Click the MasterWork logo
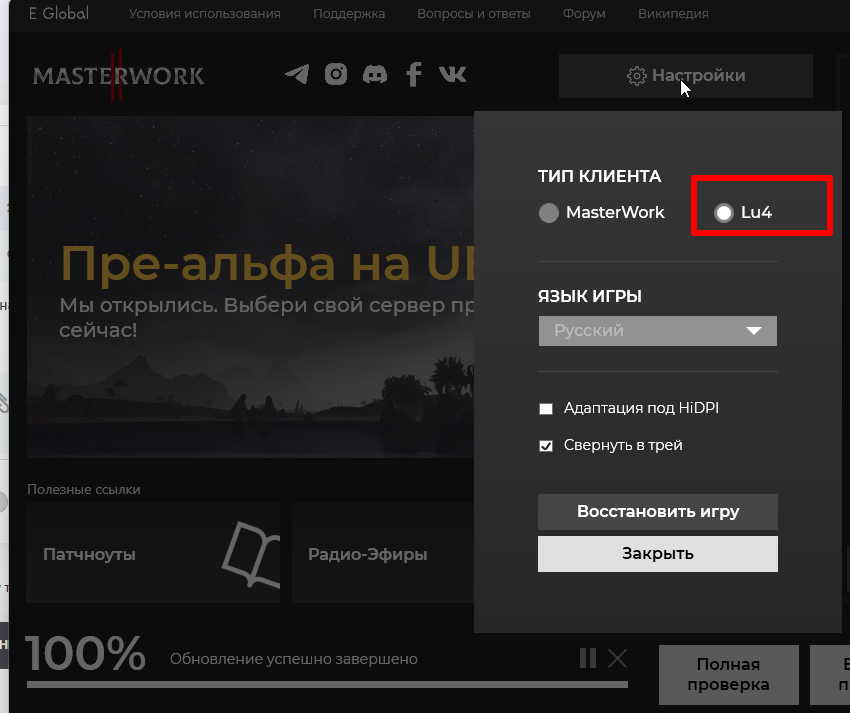The height and width of the screenshot is (713, 850). 119,75
